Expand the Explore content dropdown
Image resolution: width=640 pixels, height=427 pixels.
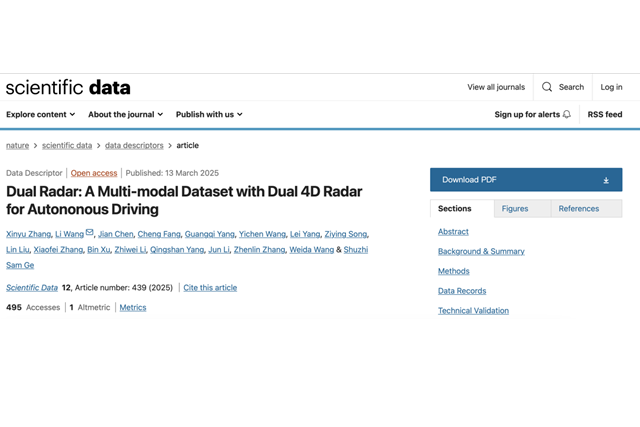click(x=40, y=115)
